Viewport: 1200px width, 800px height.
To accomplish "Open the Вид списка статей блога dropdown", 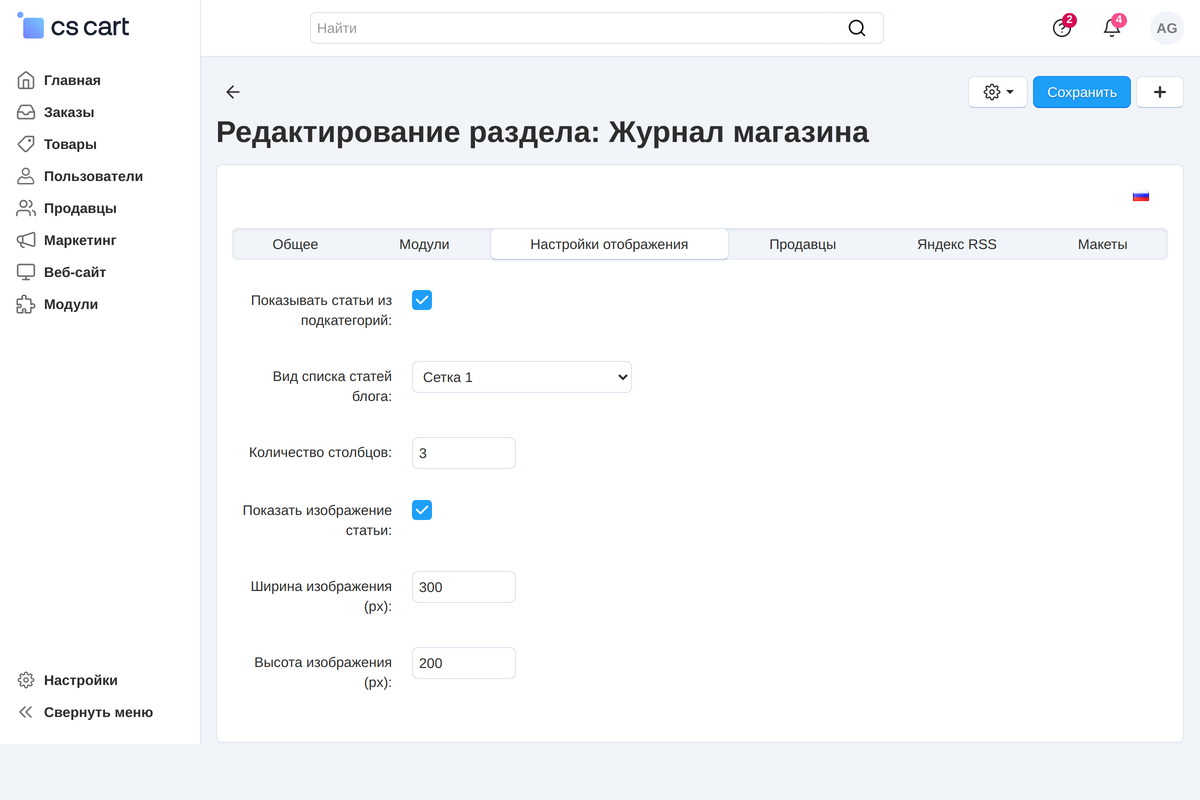I will [522, 377].
